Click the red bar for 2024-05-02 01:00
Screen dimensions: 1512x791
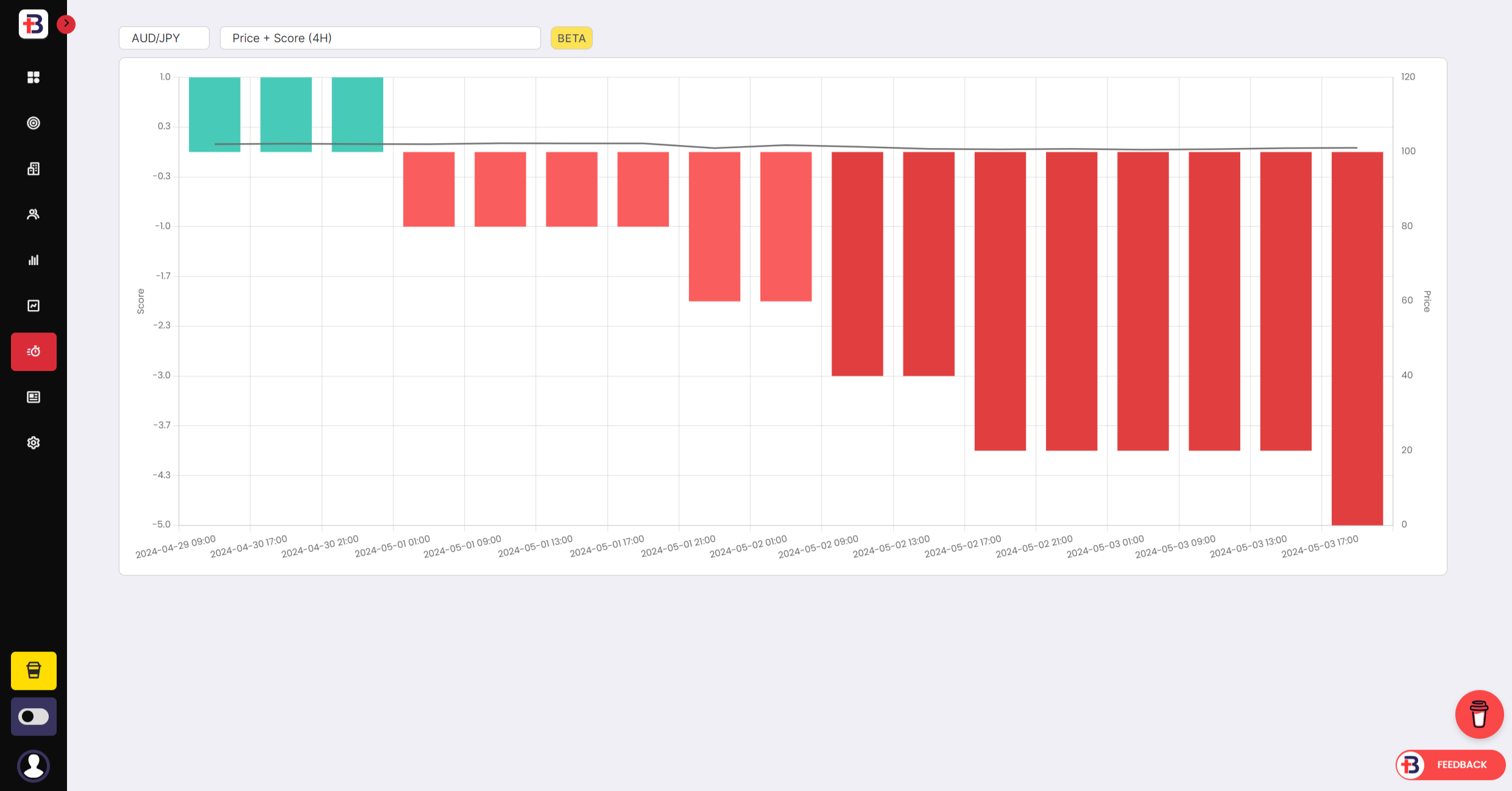[786, 227]
